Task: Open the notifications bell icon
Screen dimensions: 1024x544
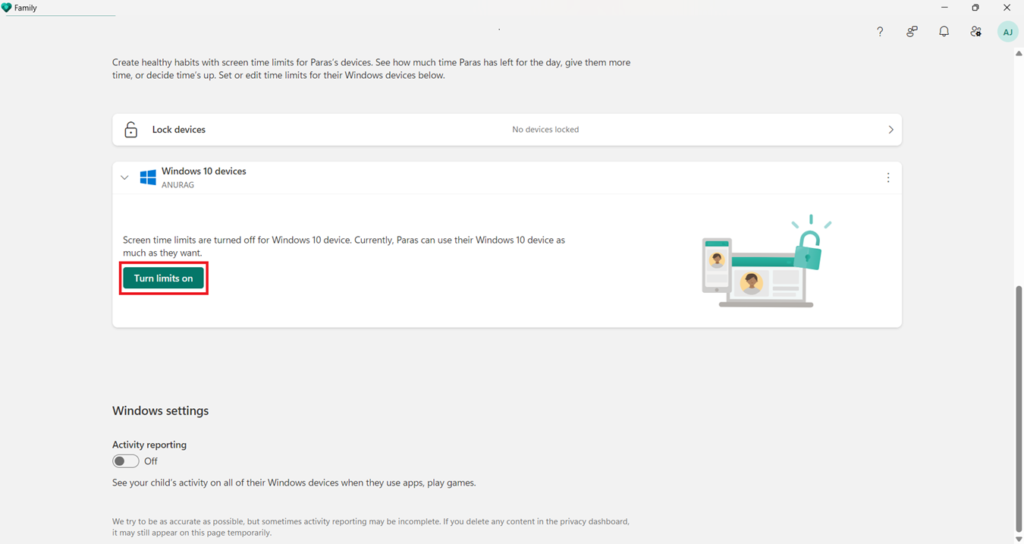Action: point(944,31)
